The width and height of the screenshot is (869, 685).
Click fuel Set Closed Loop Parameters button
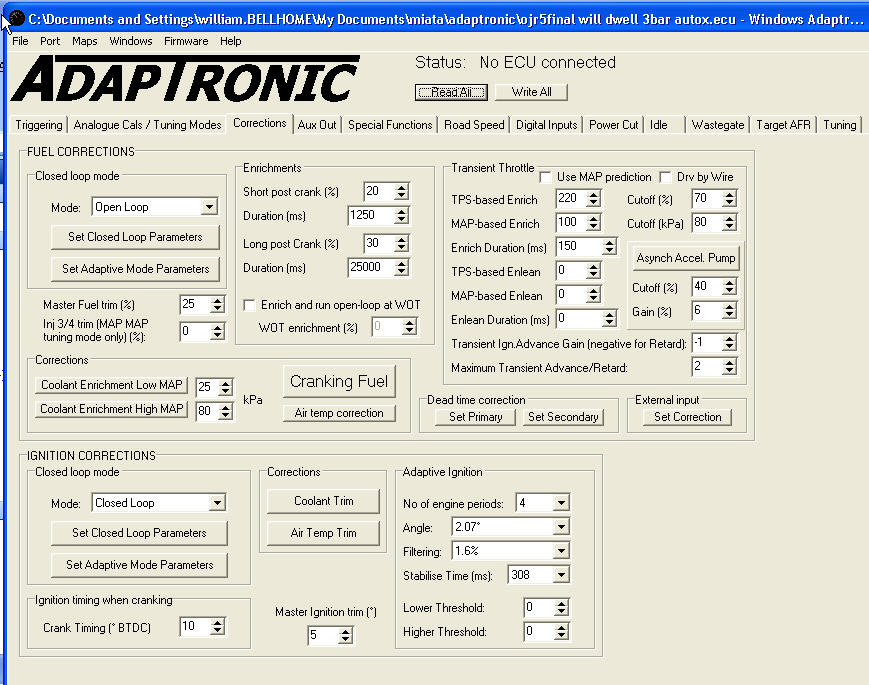click(x=135, y=237)
